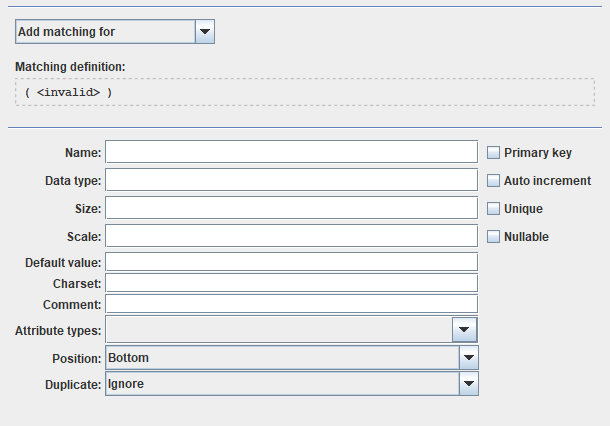Click the arrow button of the Duplicate dropdown
This screenshot has height=426, width=610.
coord(468,383)
